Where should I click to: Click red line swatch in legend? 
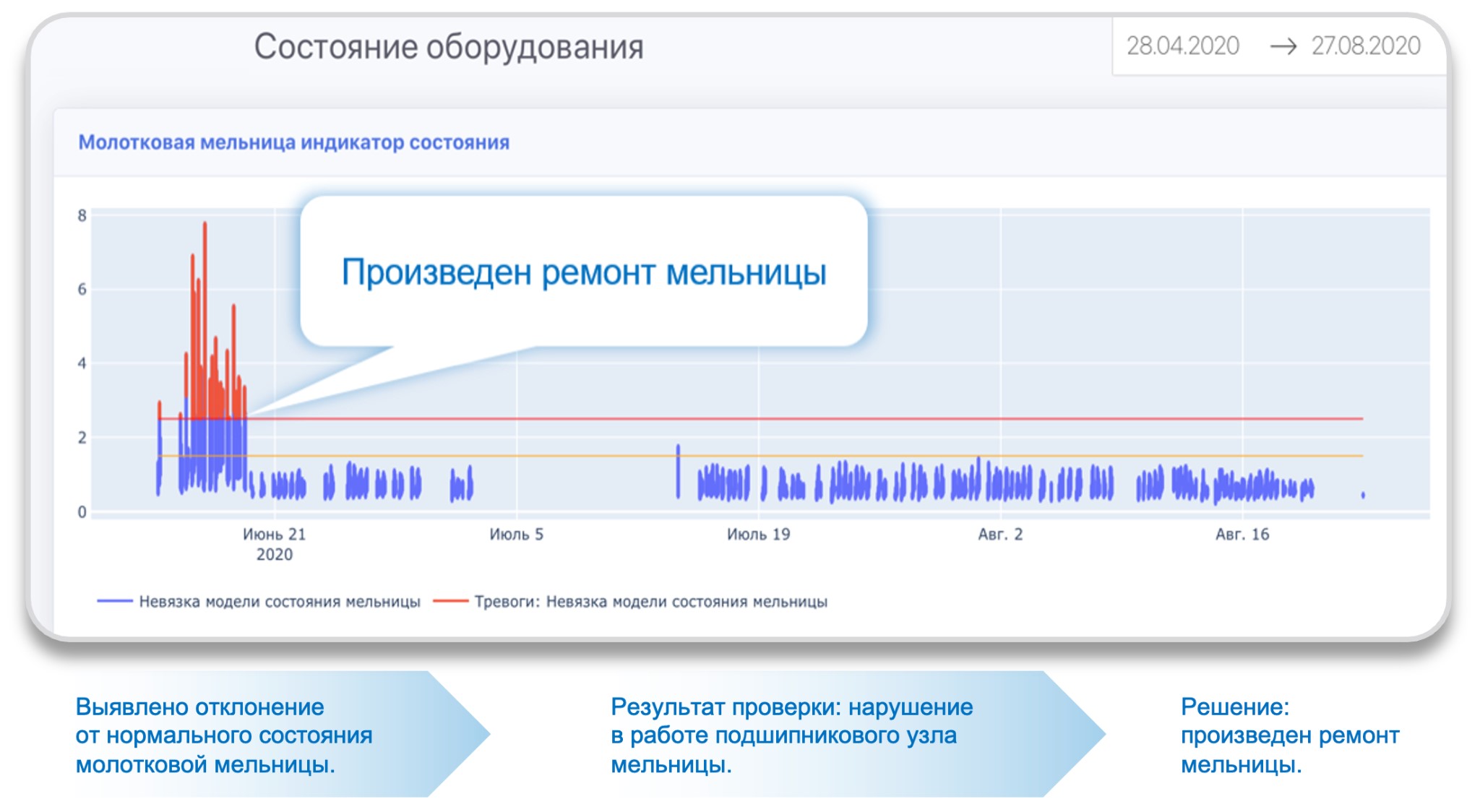[450, 601]
